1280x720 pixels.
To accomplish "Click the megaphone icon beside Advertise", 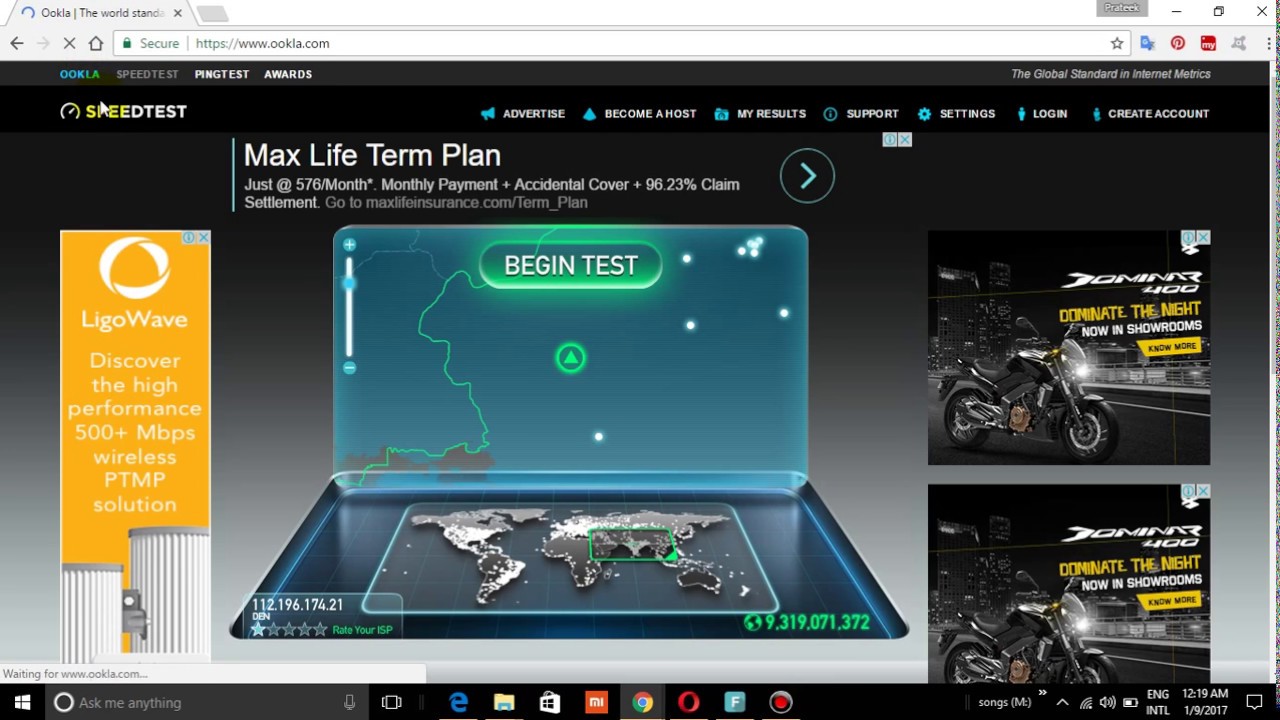I will [488, 114].
